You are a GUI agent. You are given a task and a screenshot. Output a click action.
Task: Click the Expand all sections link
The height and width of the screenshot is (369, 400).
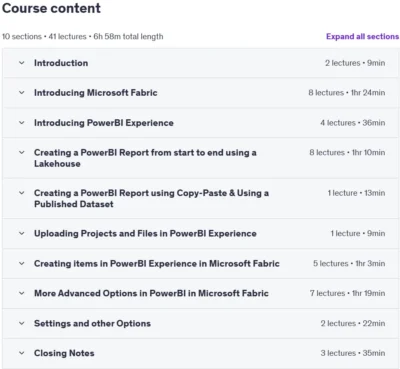click(x=362, y=36)
